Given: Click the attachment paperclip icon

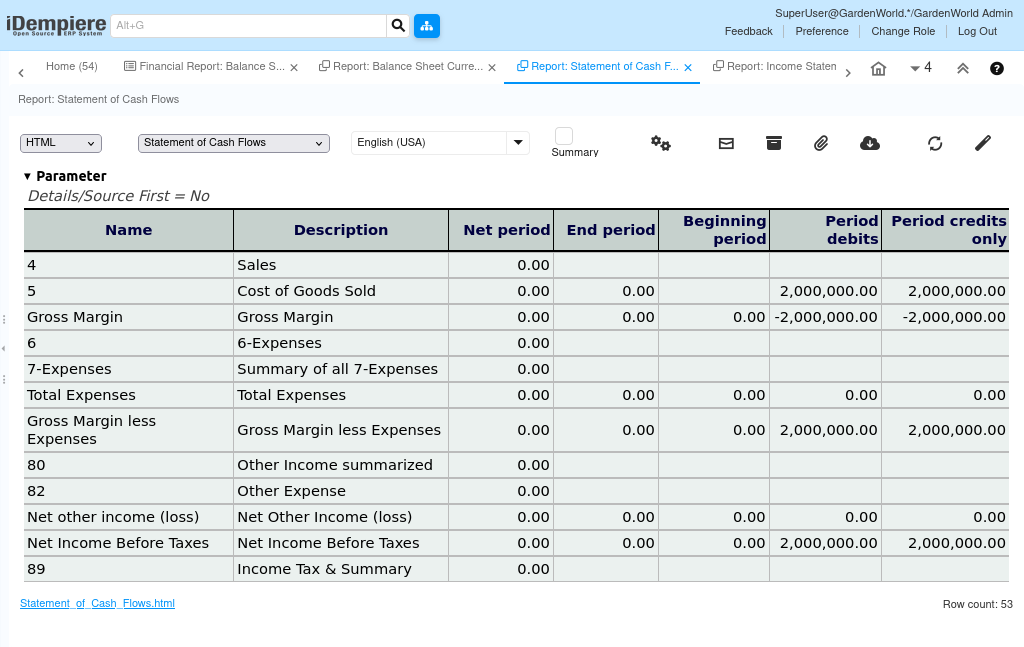Looking at the screenshot, I should [821, 143].
